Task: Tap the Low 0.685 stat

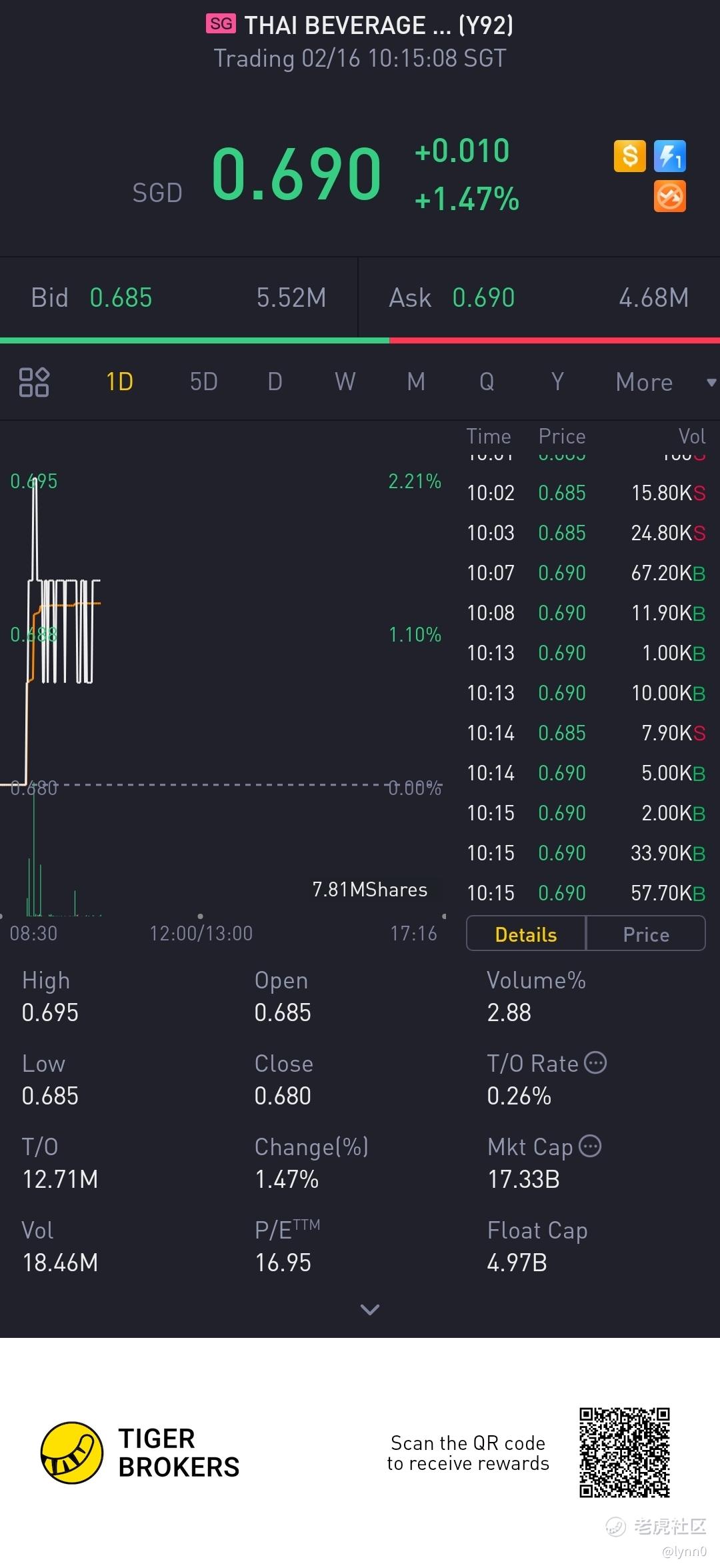Action: 50,1080
